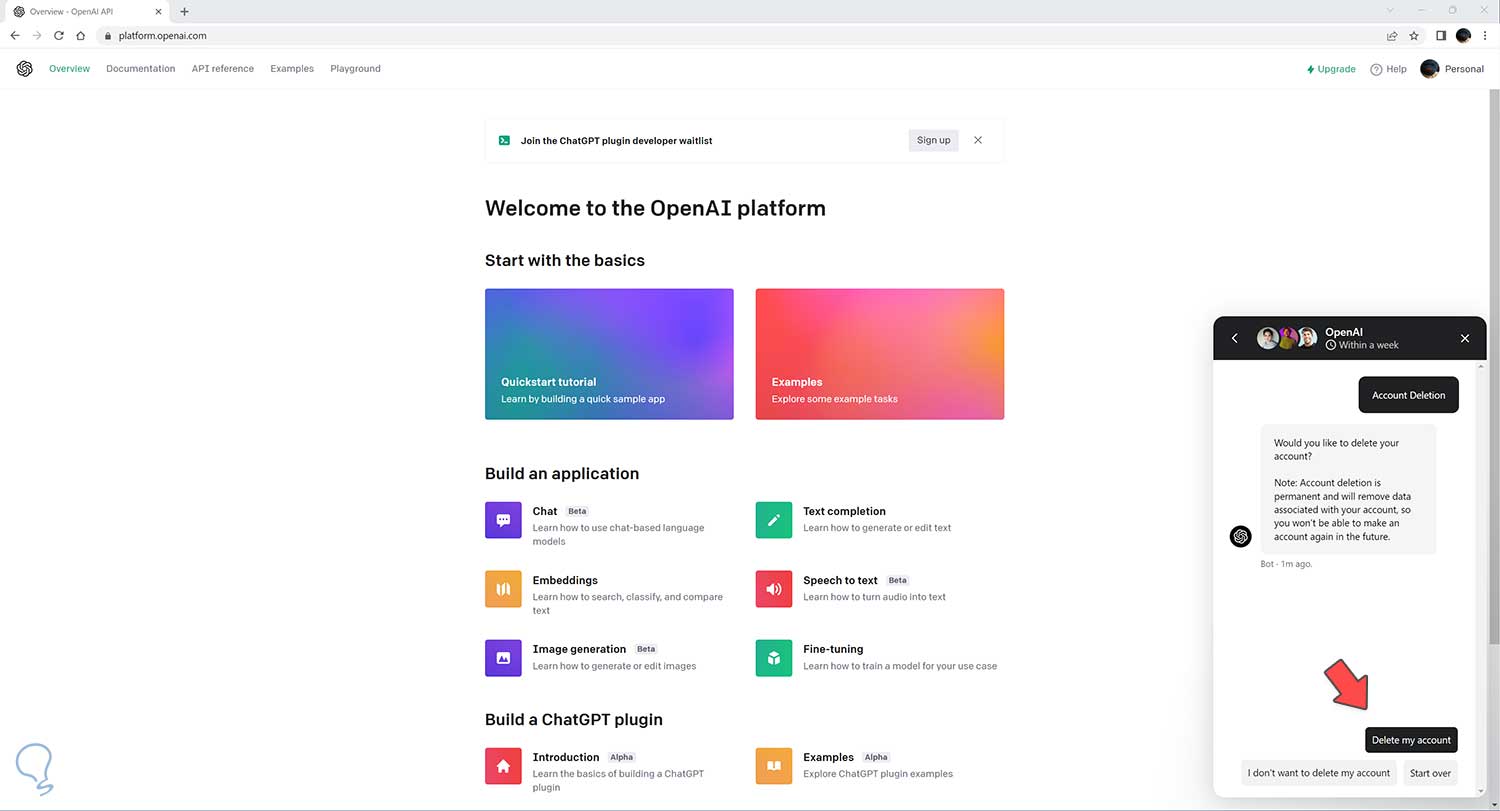Go to the browser home page
Screen dimensions: 1500x811
point(81,35)
